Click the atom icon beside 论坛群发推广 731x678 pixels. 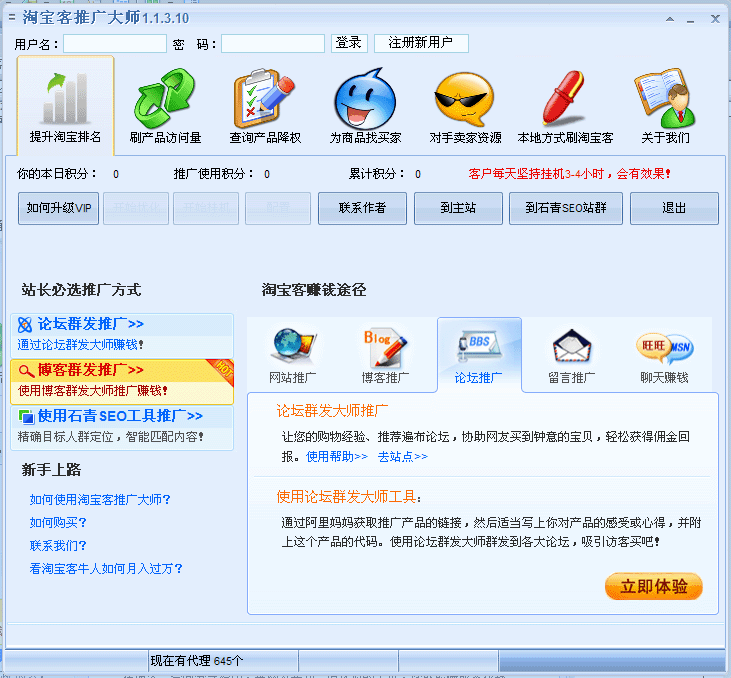coord(25,325)
